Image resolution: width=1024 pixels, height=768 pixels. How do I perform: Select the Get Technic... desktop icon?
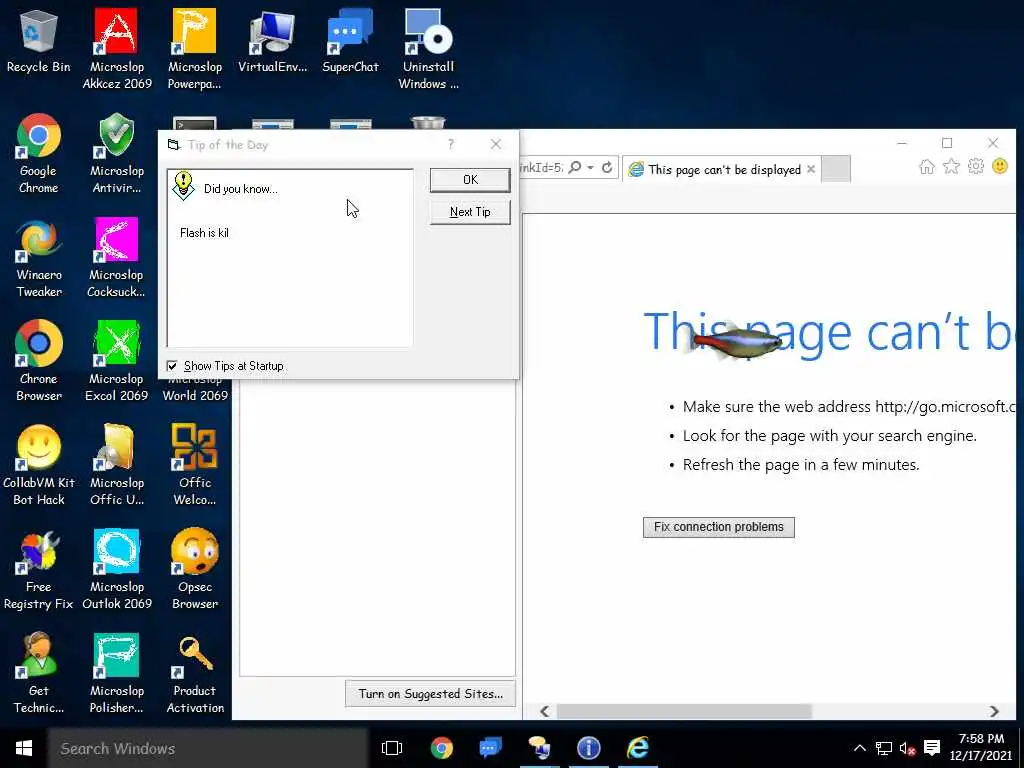39,673
